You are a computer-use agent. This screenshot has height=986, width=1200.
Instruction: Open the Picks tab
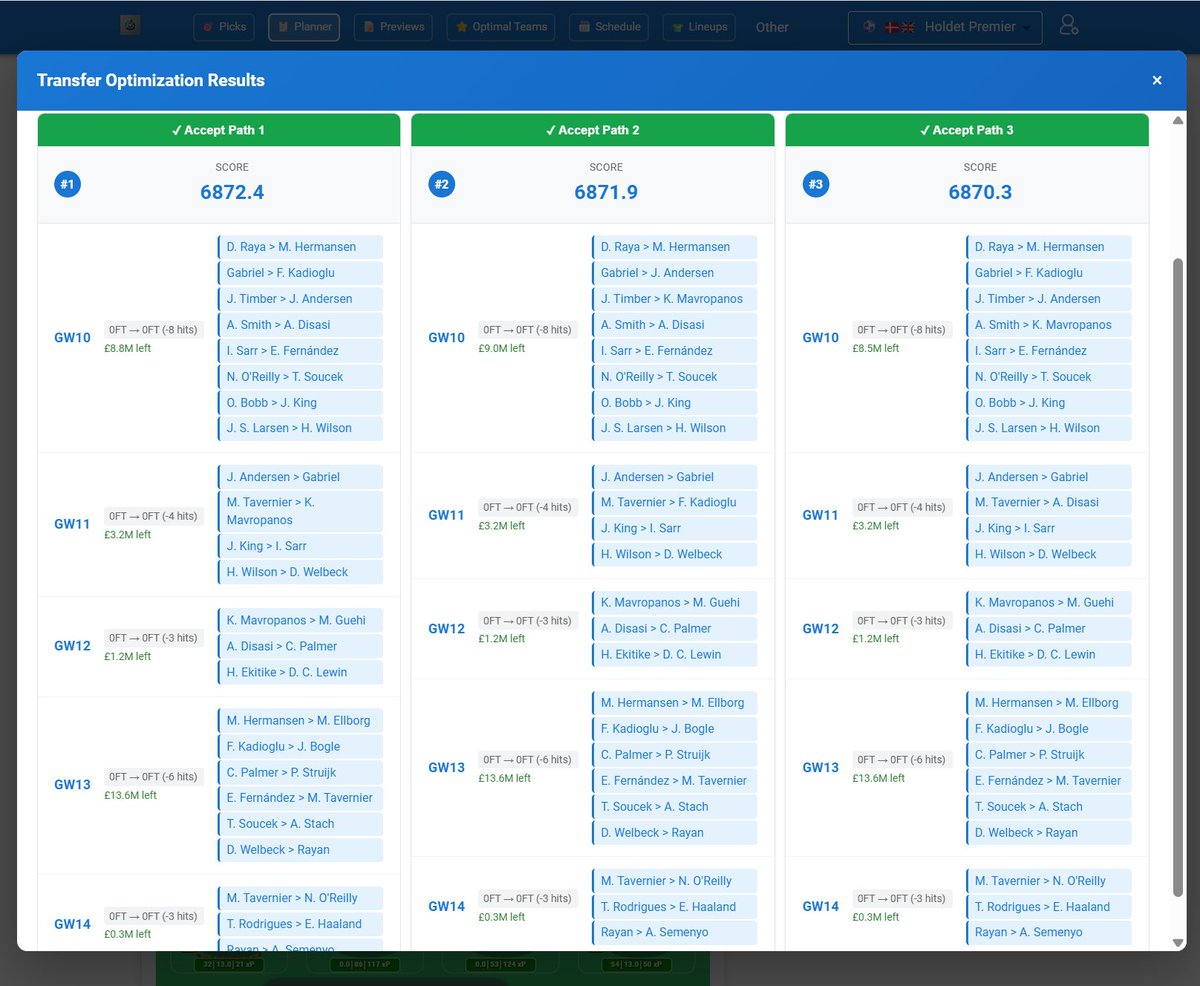pos(224,27)
